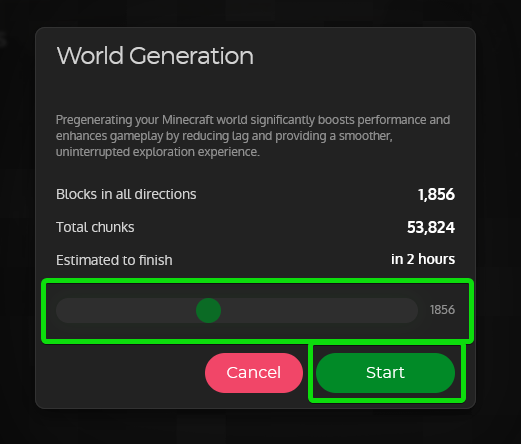Select the Blocks in all directions label

pyautogui.click(x=126, y=194)
